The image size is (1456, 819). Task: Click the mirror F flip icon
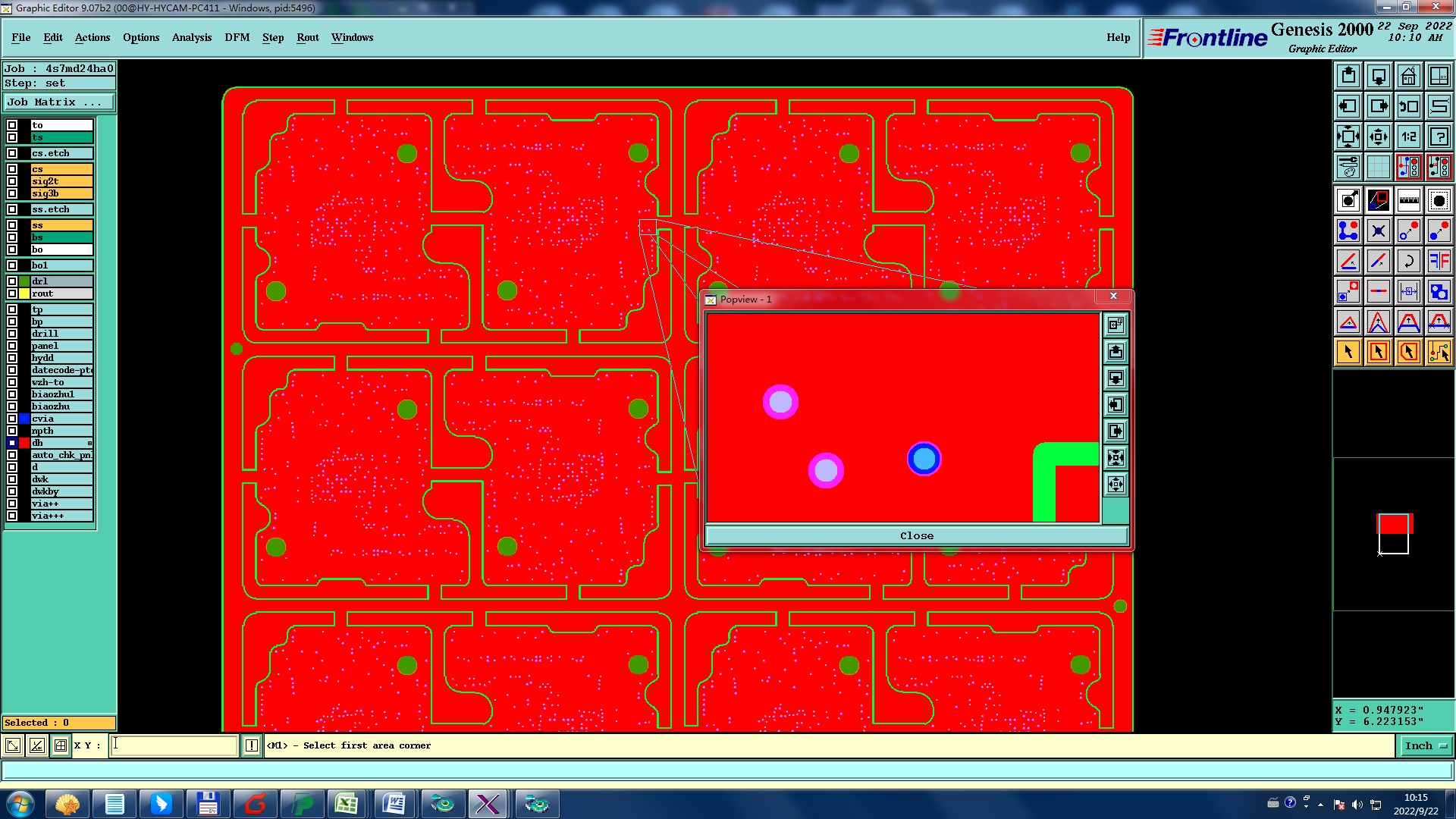click(1439, 261)
